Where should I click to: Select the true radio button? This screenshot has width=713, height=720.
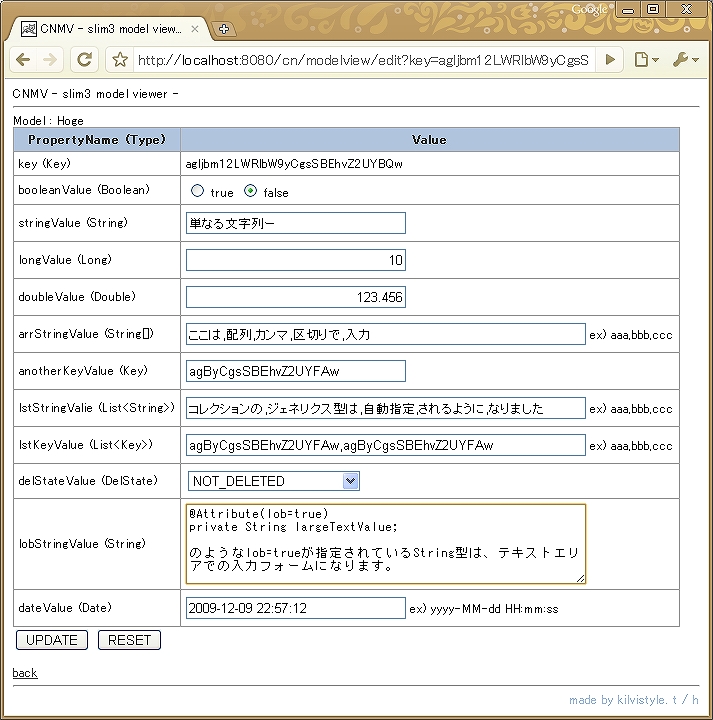click(197, 191)
